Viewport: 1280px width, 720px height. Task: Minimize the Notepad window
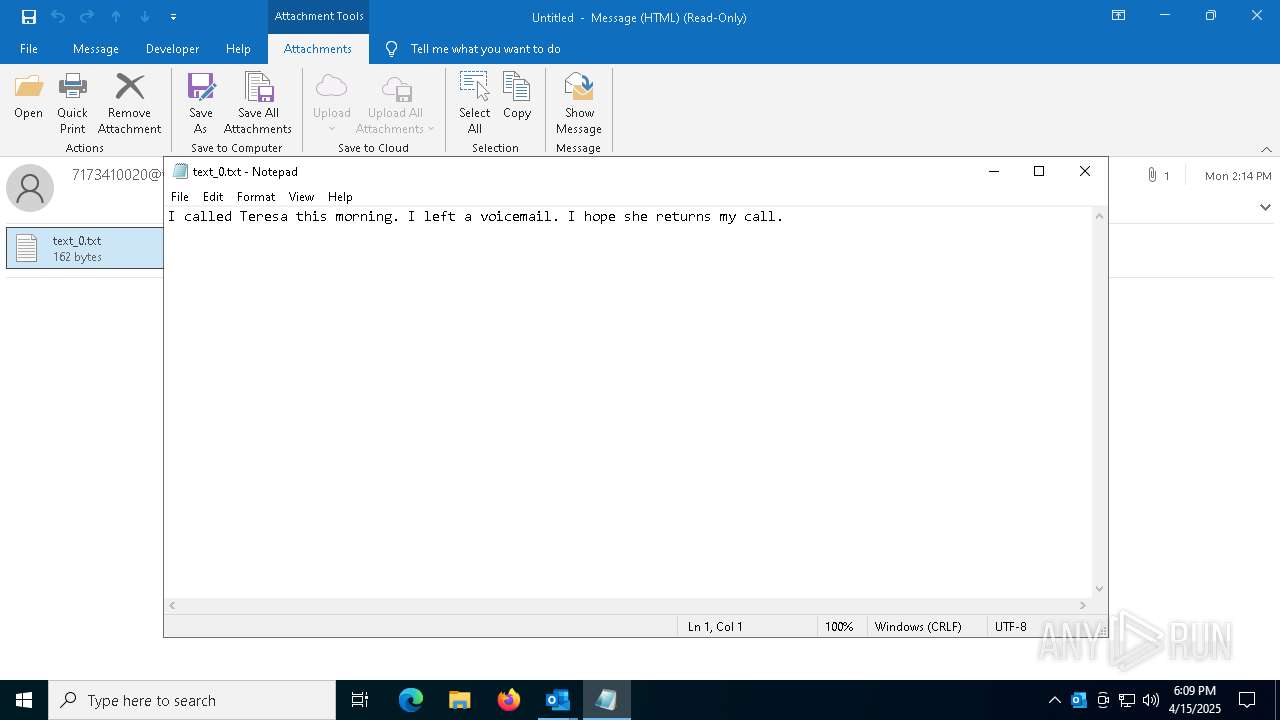[x=993, y=172]
